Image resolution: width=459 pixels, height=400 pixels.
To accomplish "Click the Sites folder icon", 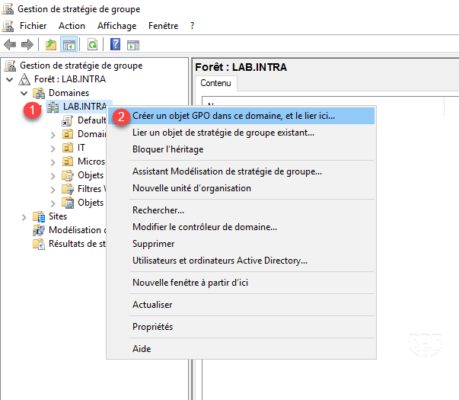I will click(x=39, y=217).
